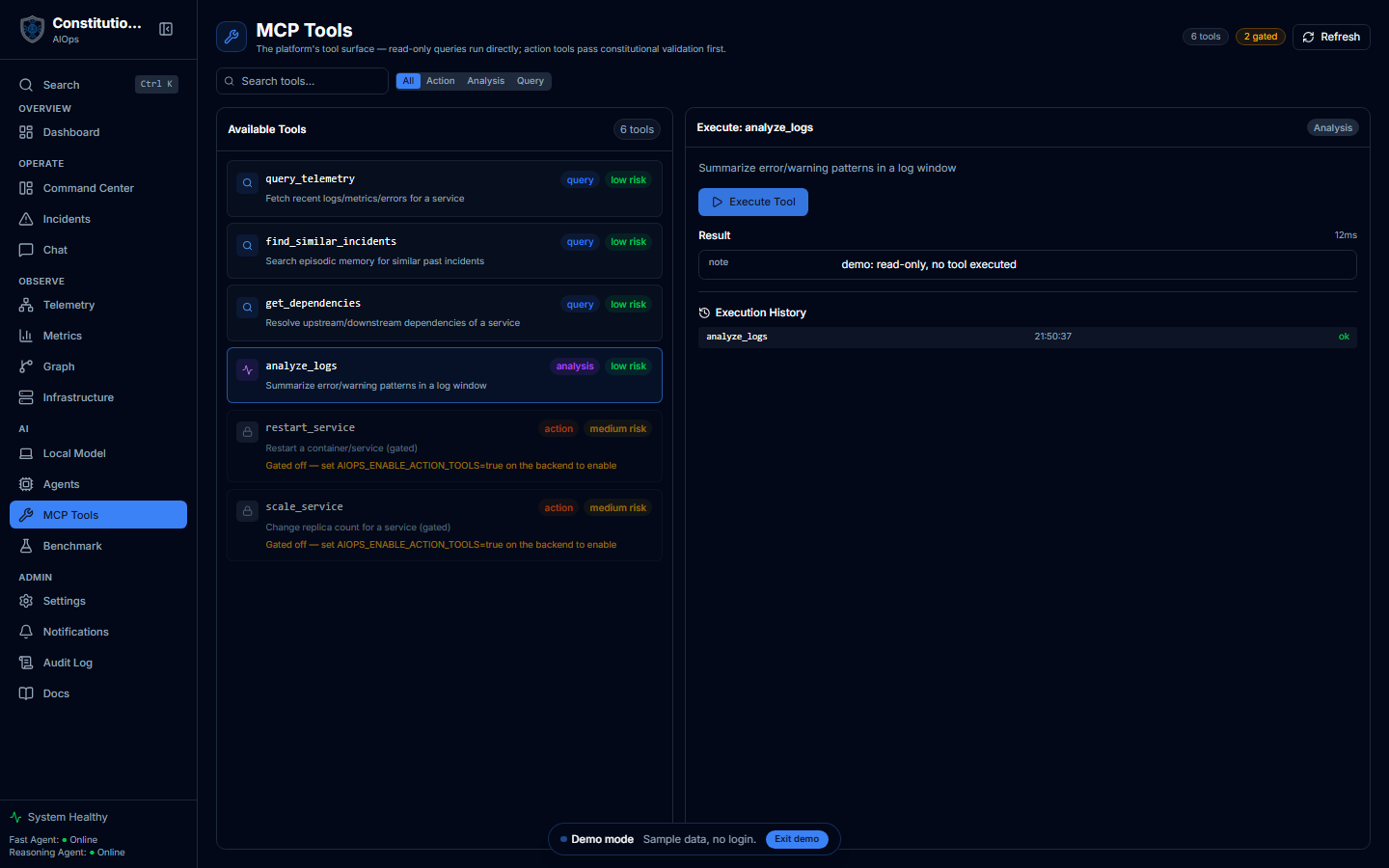Open the Agents page
The height and width of the screenshot is (868, 1389).
click(98, 484)
